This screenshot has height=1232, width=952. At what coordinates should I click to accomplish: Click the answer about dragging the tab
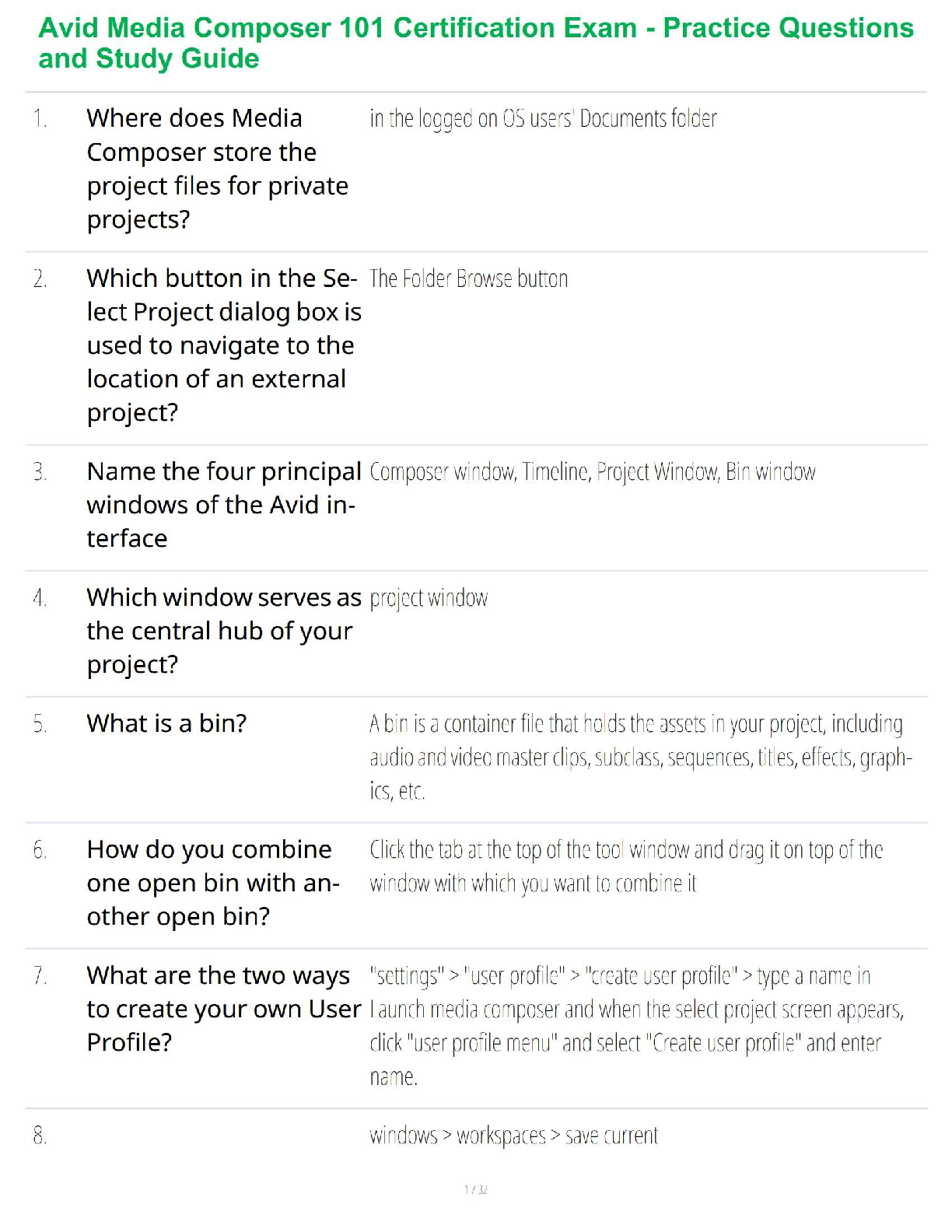(x=625, y=866)
